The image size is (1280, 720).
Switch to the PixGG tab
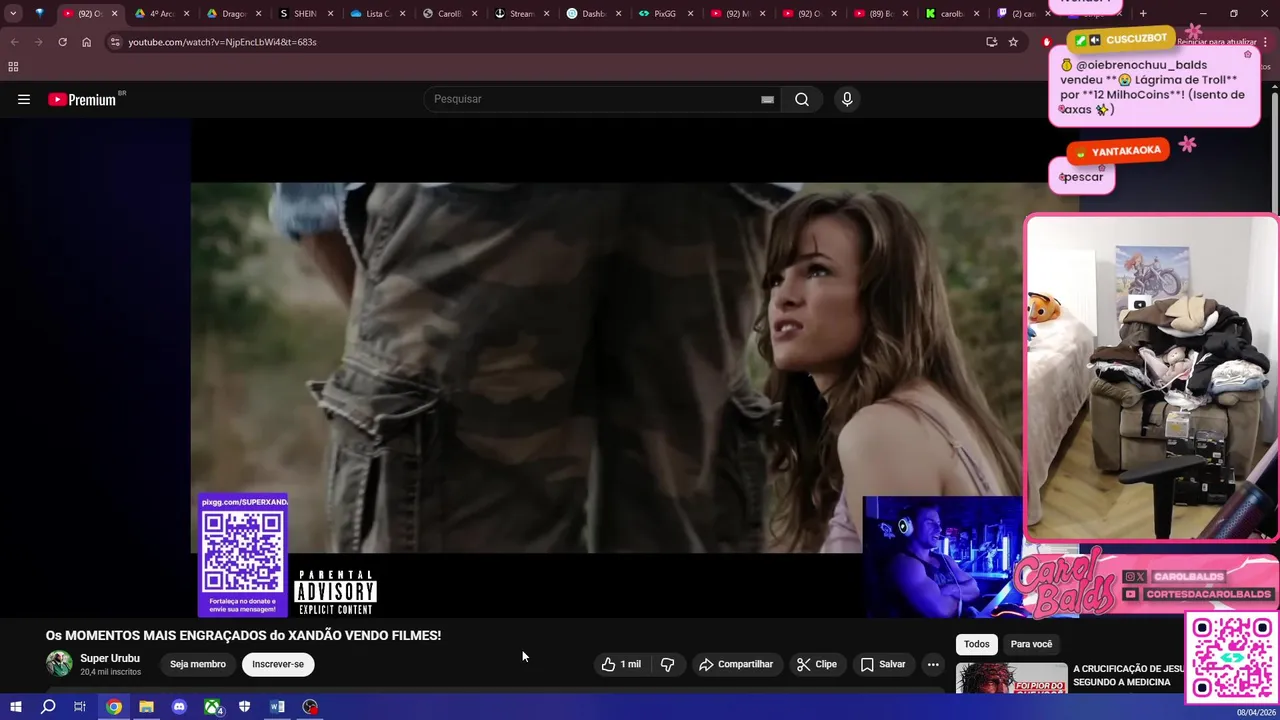[x=666, y=14]
